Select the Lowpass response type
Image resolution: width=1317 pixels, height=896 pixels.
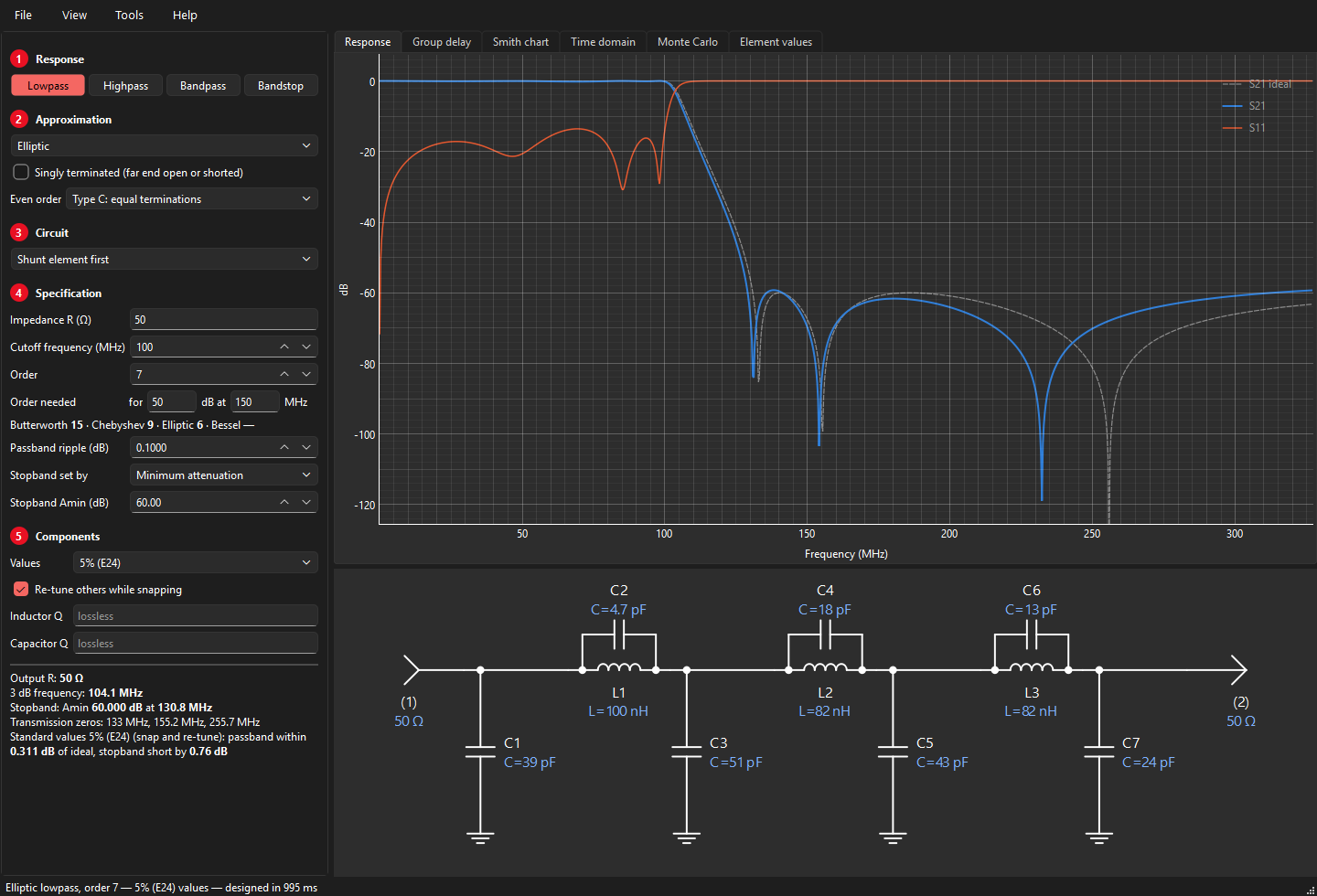tap(48, 85)
